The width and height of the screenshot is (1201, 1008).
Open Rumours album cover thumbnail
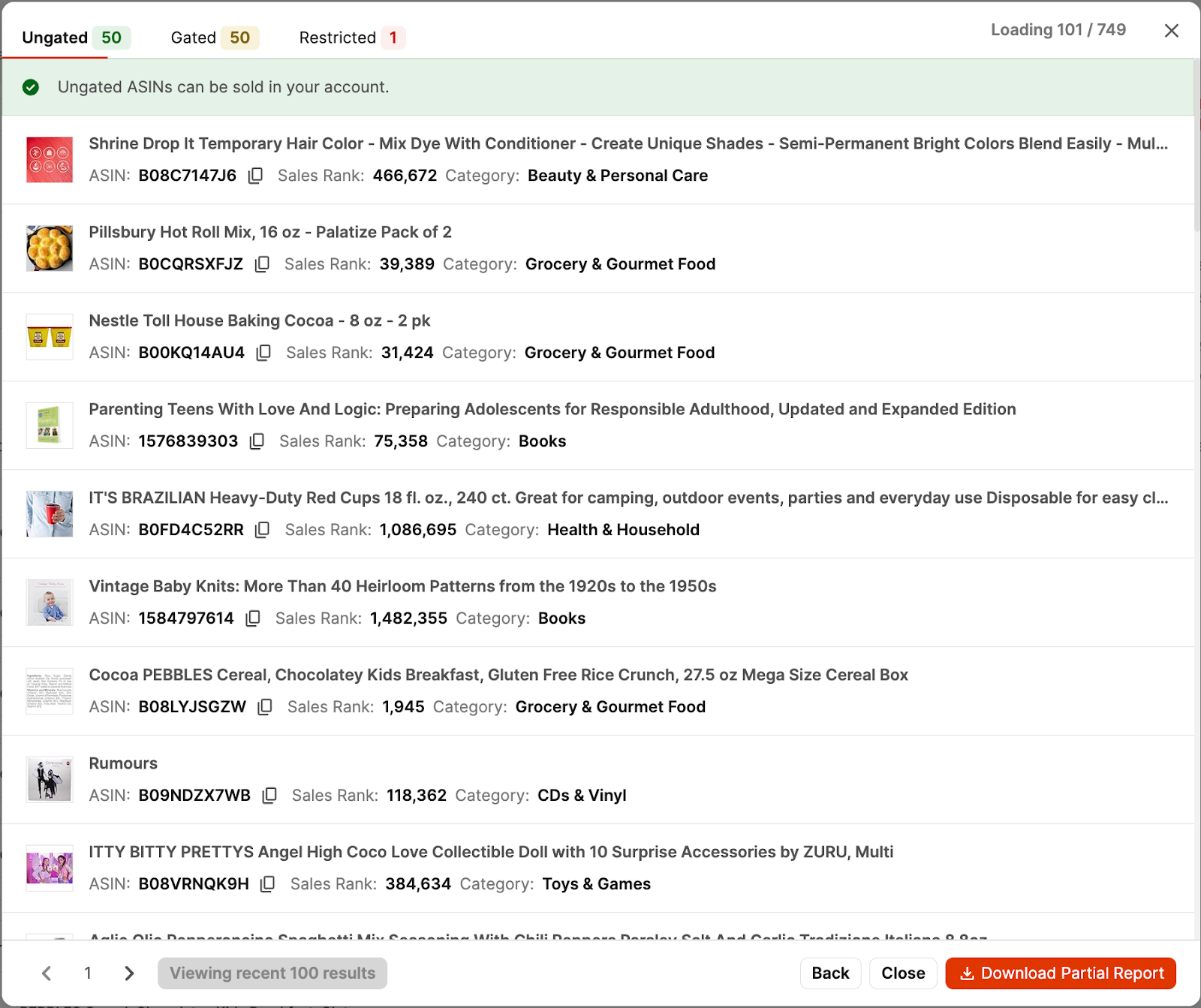pos(50,780)
